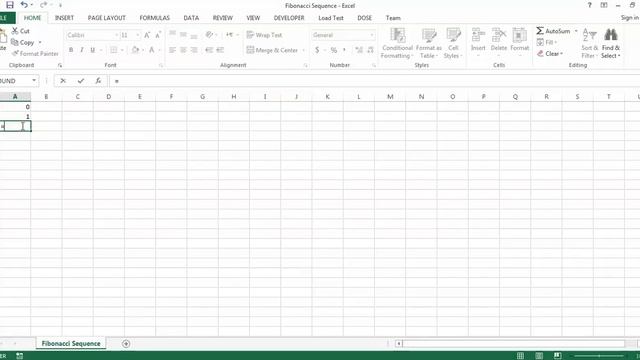Switch to the INSERT ribbon tab
Viewport: 640px width, 360px height.
pyautogui.click(x=64, y=18)
